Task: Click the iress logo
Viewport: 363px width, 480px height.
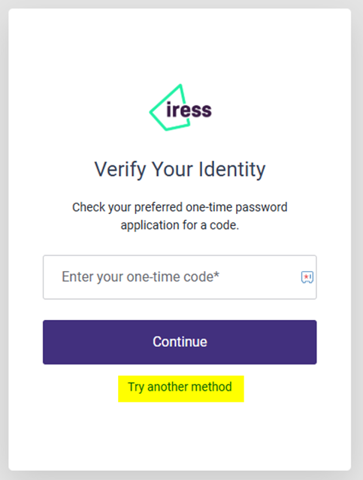Action: click(x=180, y=107)
